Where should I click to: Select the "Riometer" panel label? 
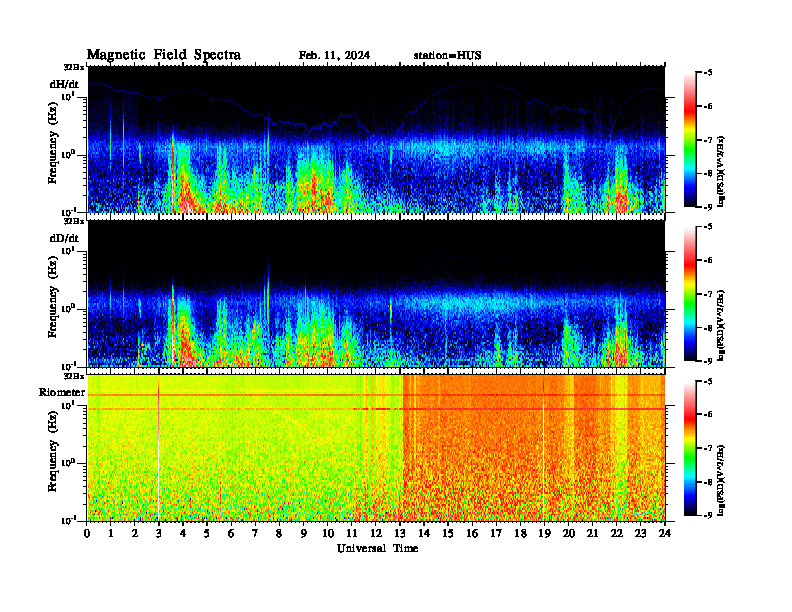tap(62, 392)
